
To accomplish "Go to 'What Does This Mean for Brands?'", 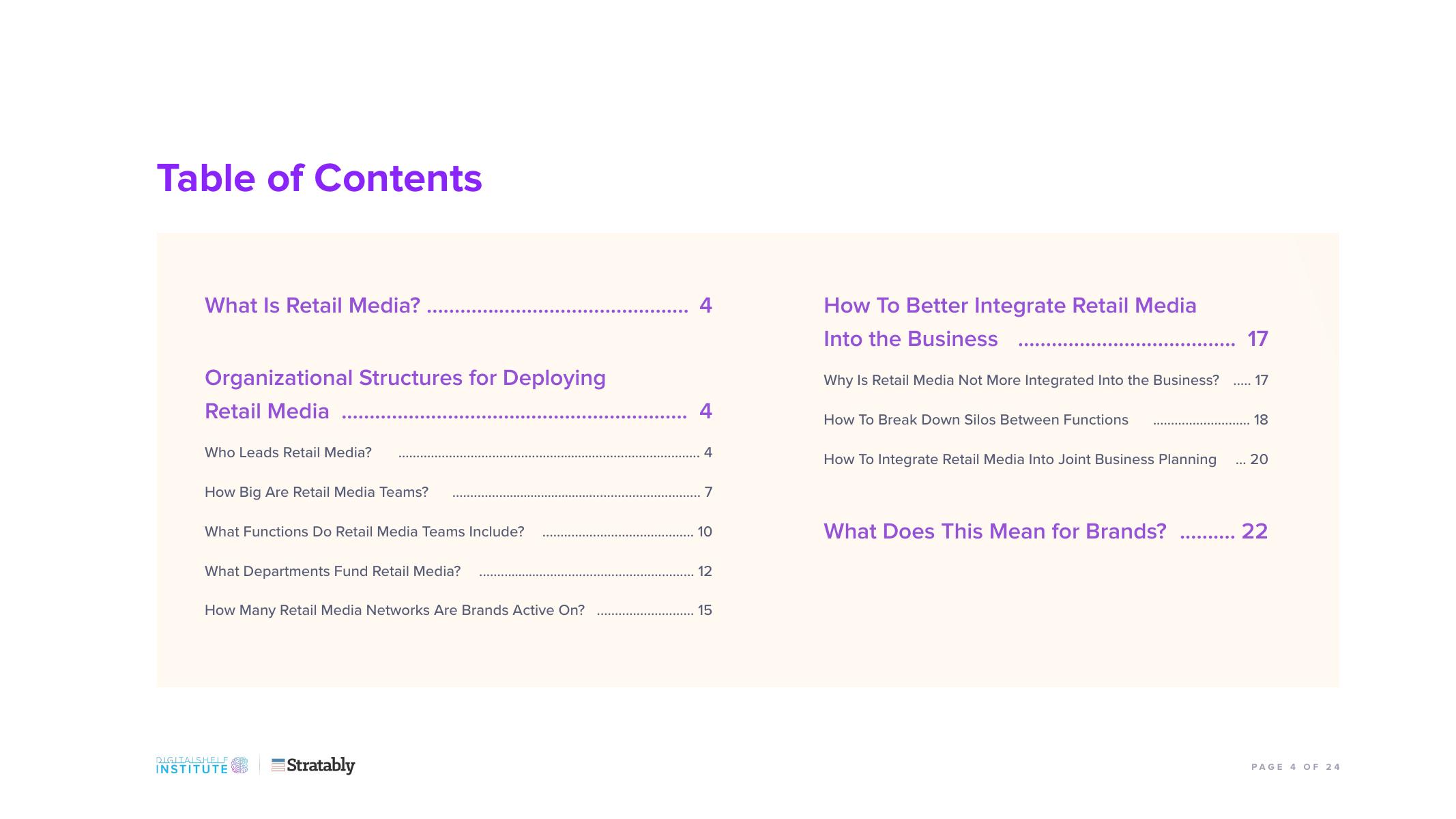I will coord(995,531).
